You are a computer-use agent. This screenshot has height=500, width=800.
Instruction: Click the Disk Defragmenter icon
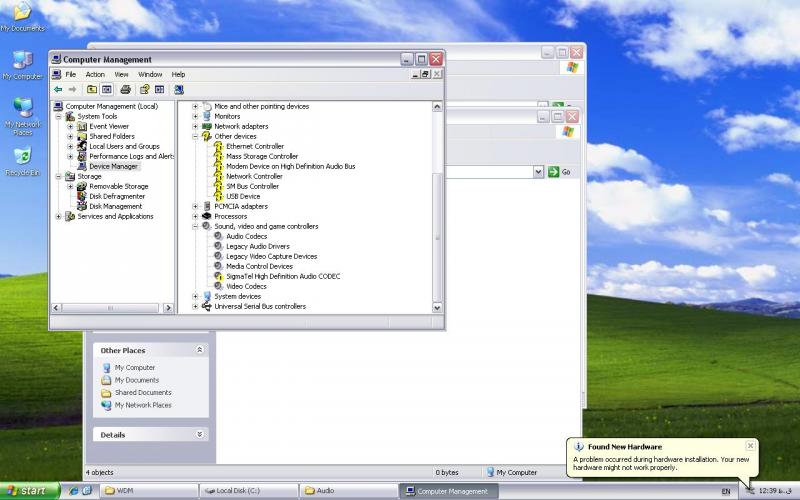tap(82, 196)
